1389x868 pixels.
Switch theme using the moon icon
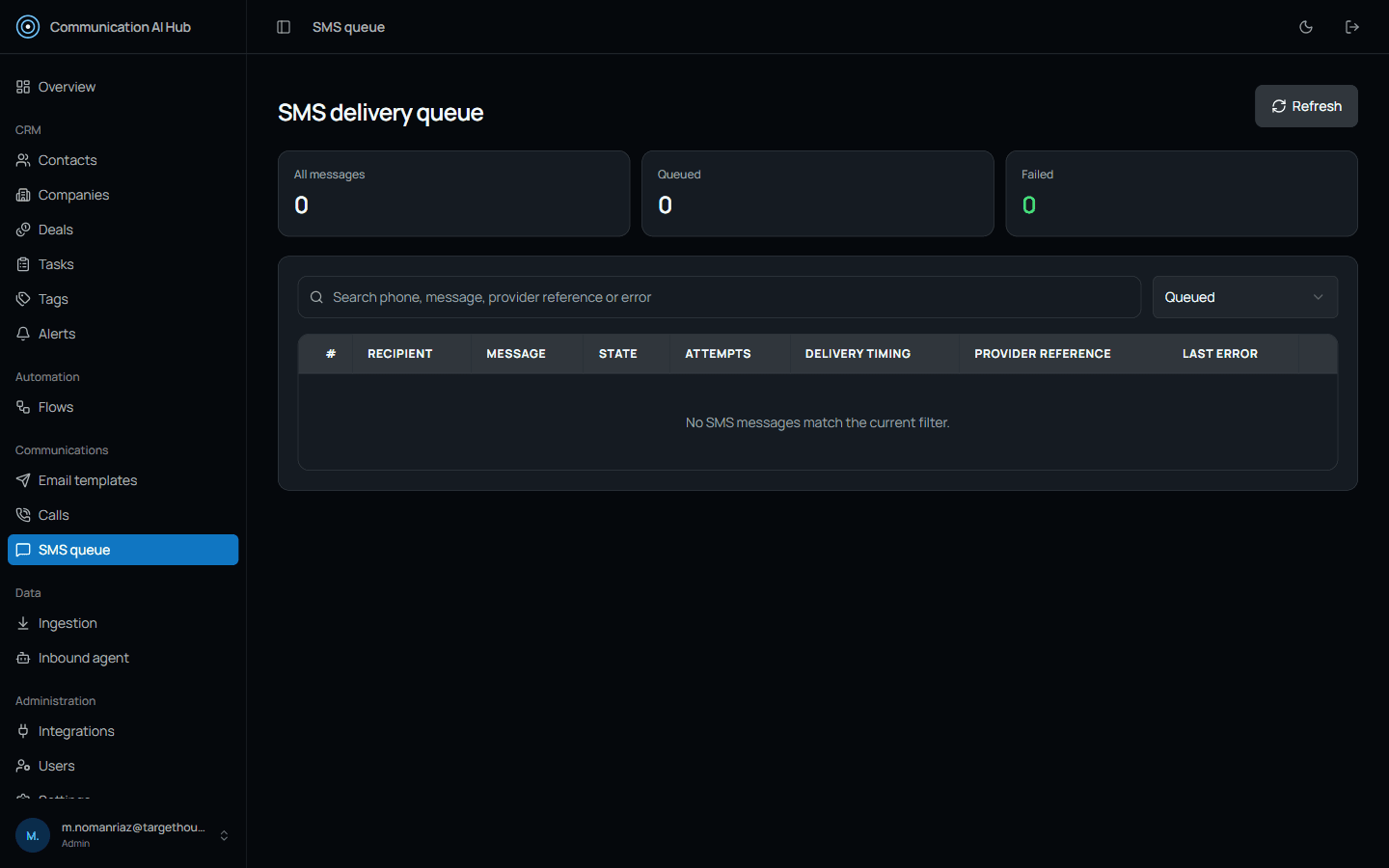(1306, 27)
